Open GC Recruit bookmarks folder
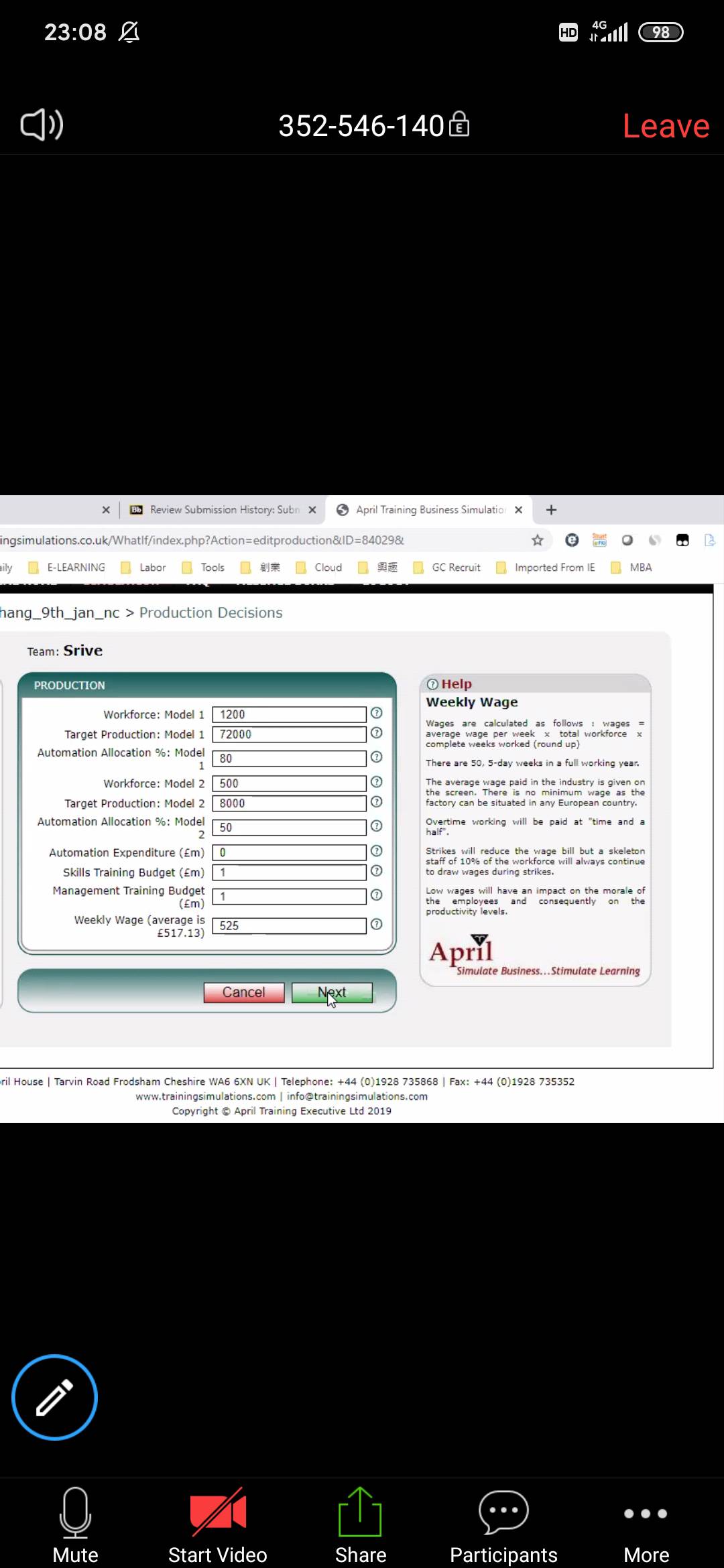The width and height of the screenshot is (724, 1568). click(447, 568)
